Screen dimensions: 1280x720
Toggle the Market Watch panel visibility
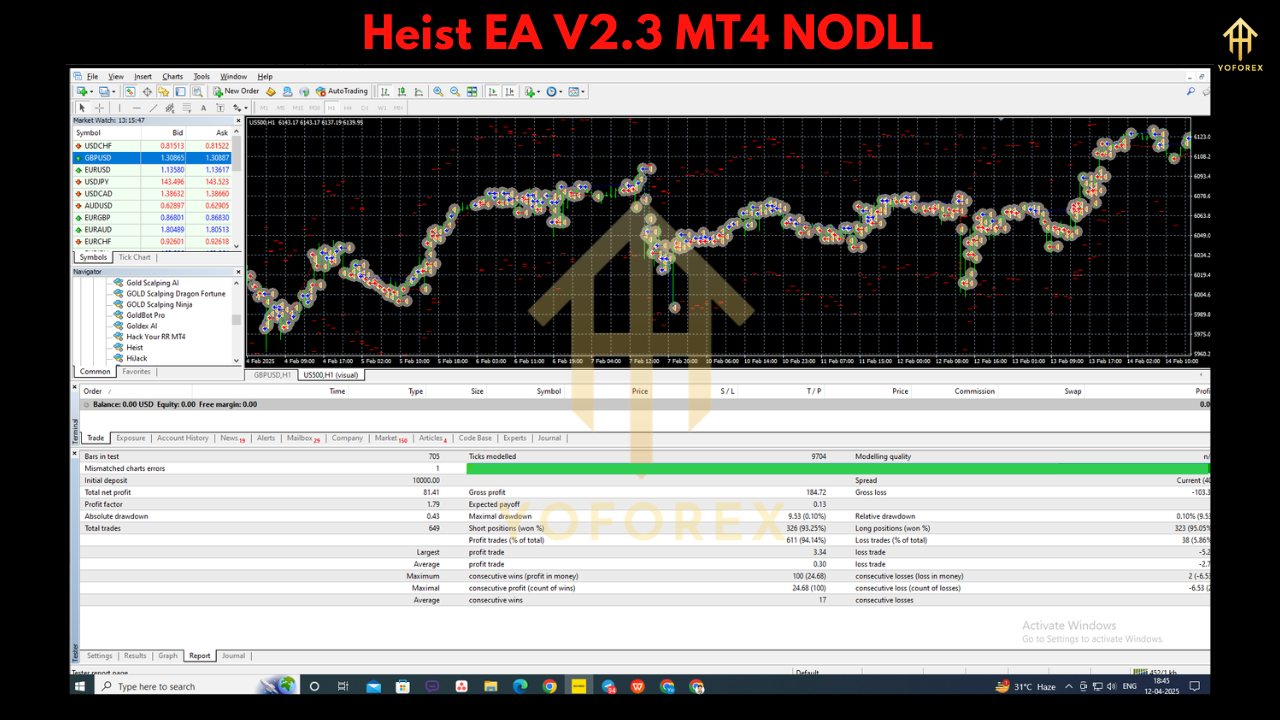click(132, 91)
